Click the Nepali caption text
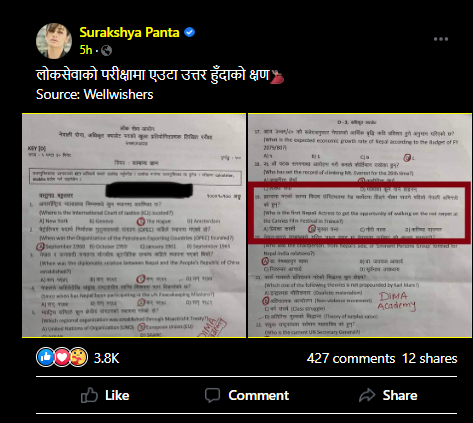Screen dimensions: 473x423 tap(153, 75)
